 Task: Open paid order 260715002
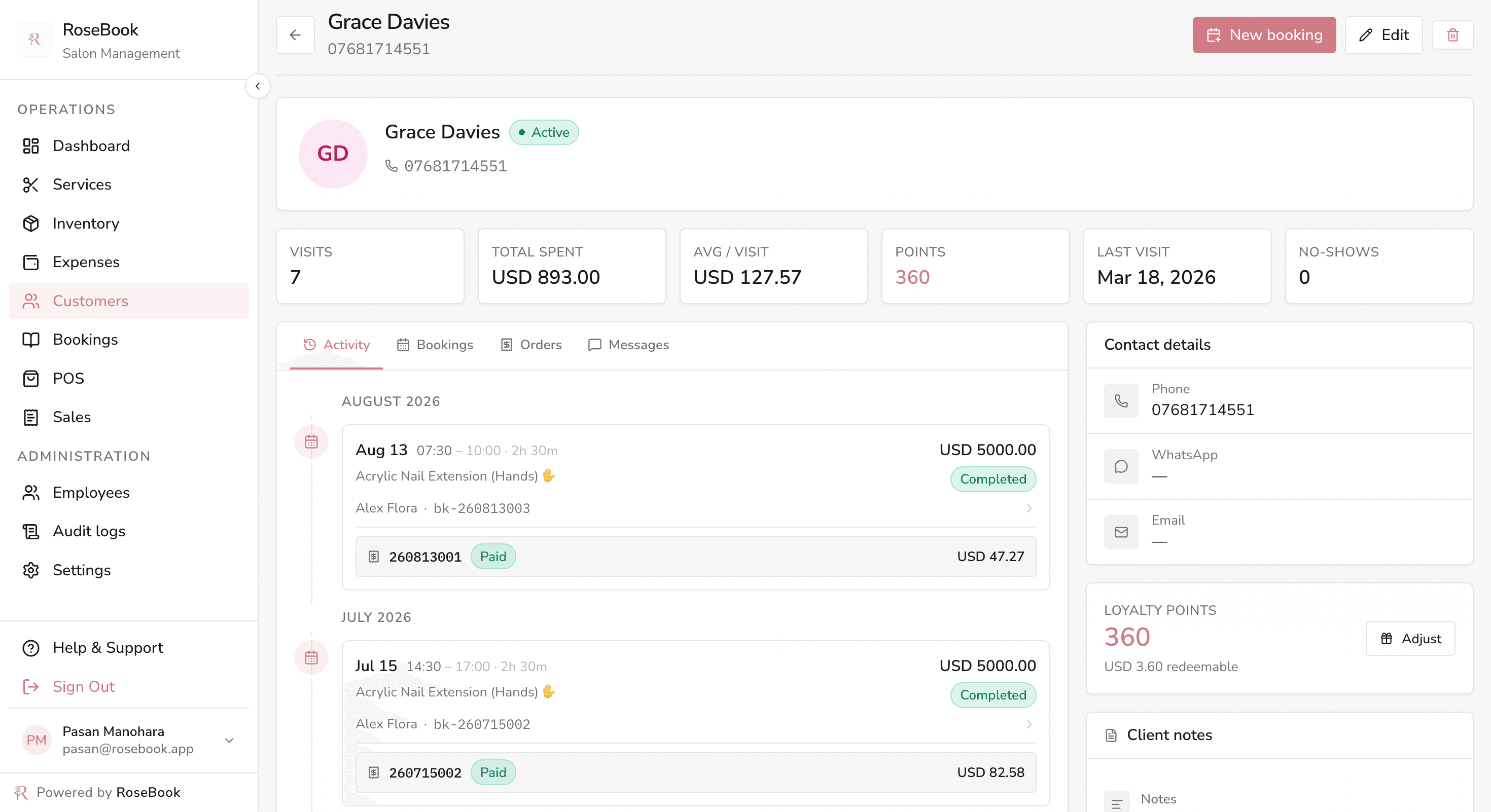696,772
